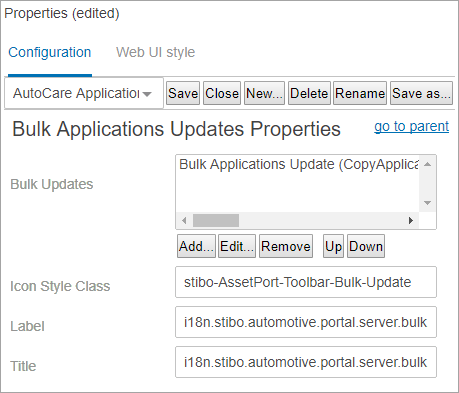
Task: Create a new configuration with New...
Action: tap(264, 93)
